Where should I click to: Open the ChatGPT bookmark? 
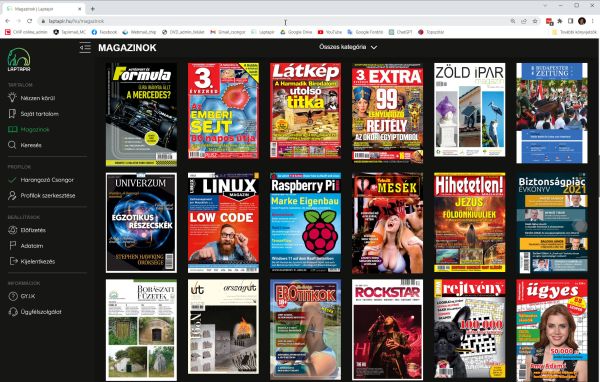coord(401,32)
